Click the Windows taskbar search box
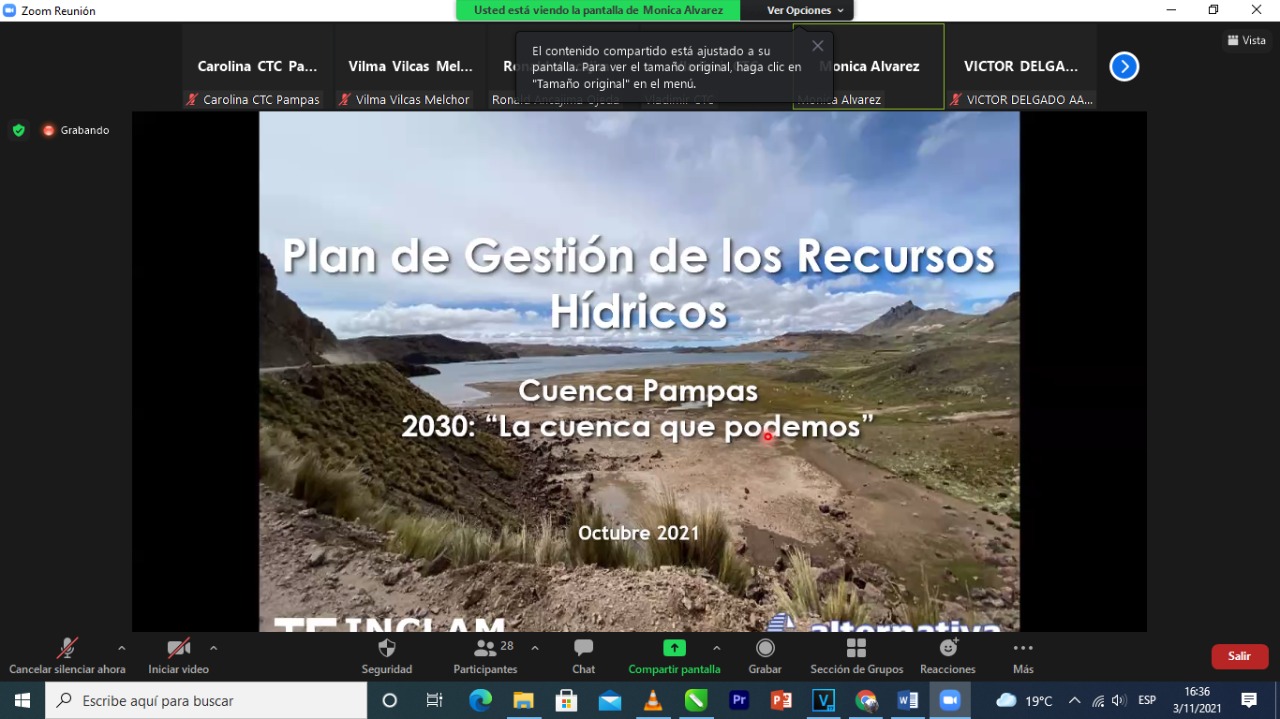 pyautogui.click(x=206, y=701)
